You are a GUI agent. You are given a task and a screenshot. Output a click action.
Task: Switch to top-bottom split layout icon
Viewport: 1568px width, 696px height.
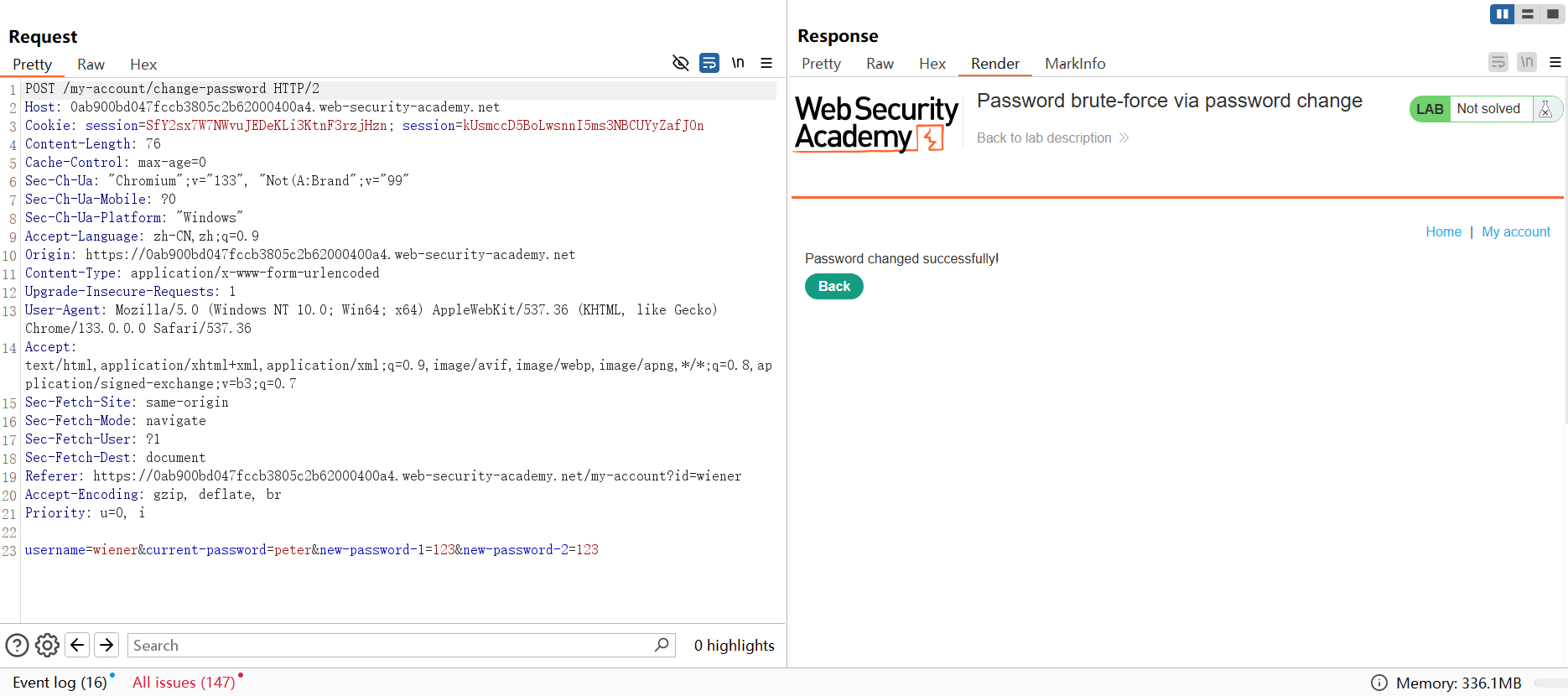[x=1528, y=14]
